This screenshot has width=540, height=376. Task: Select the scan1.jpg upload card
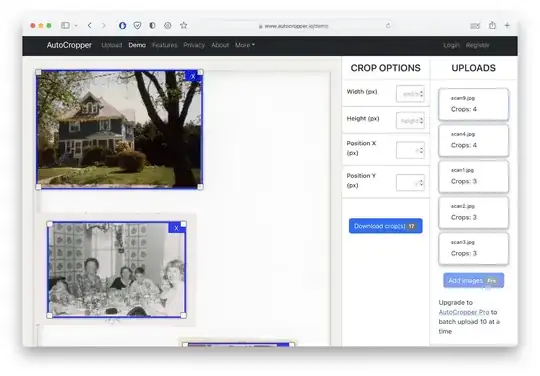(474, 177)
